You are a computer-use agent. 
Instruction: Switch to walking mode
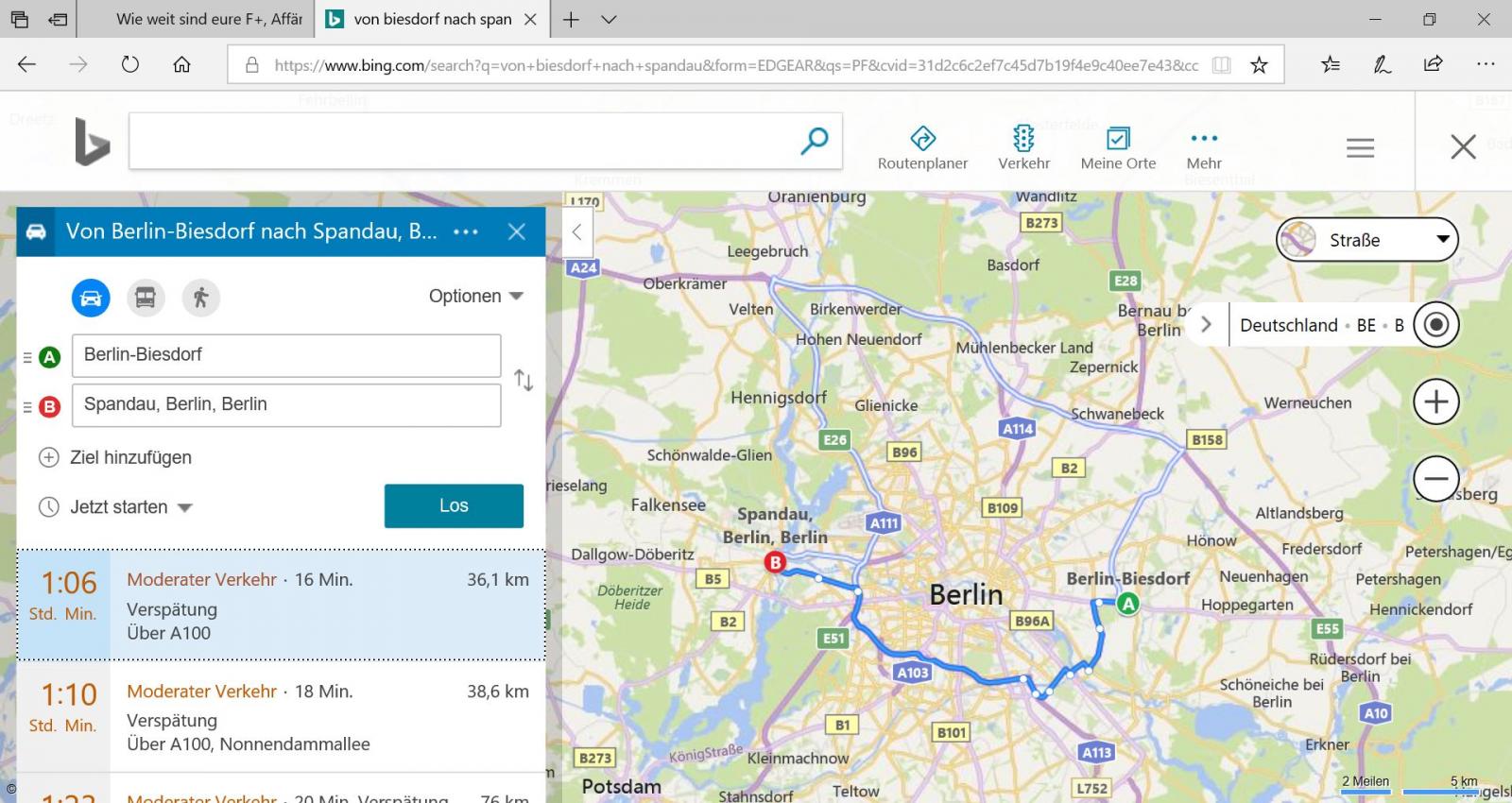click(x=200, y=298)
